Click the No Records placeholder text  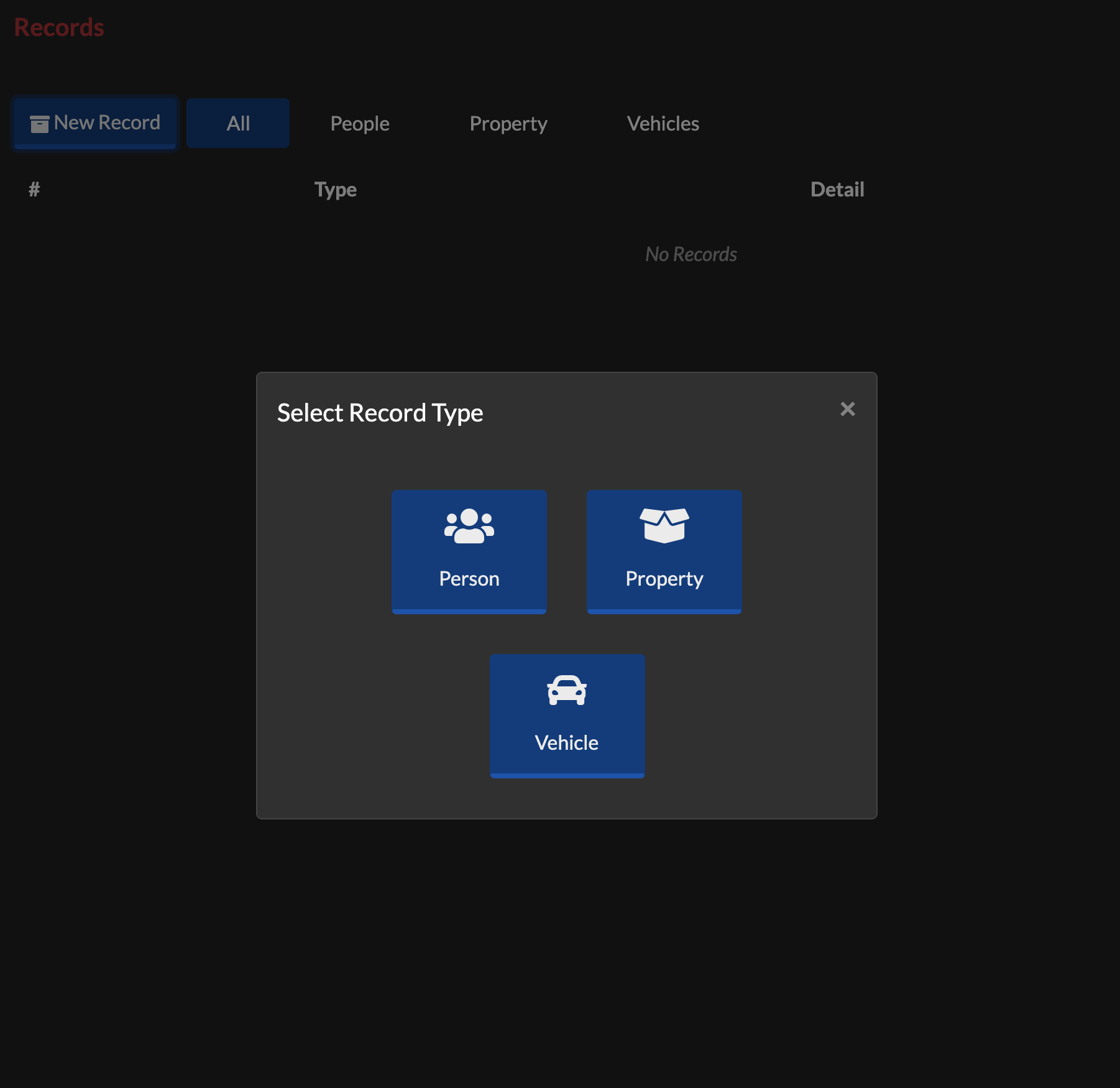691,254
